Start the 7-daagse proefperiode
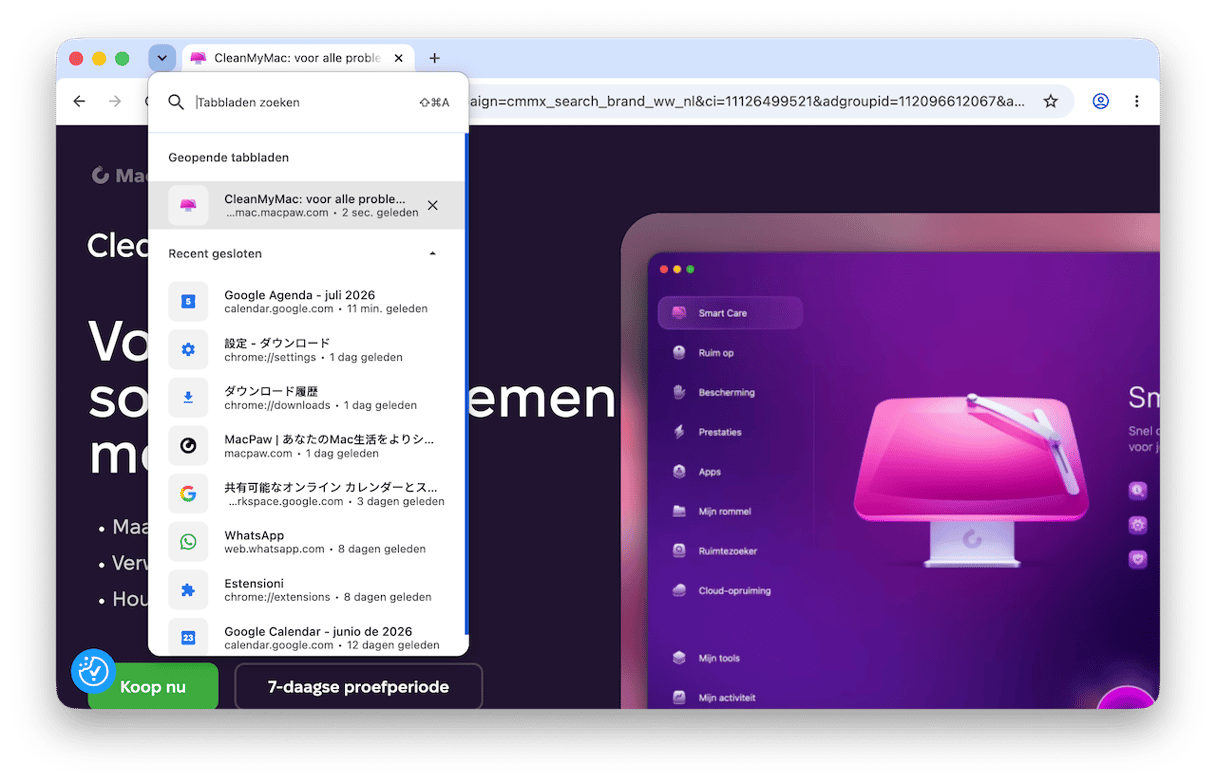The image size is (1216, 783). (x=358, y=687)
